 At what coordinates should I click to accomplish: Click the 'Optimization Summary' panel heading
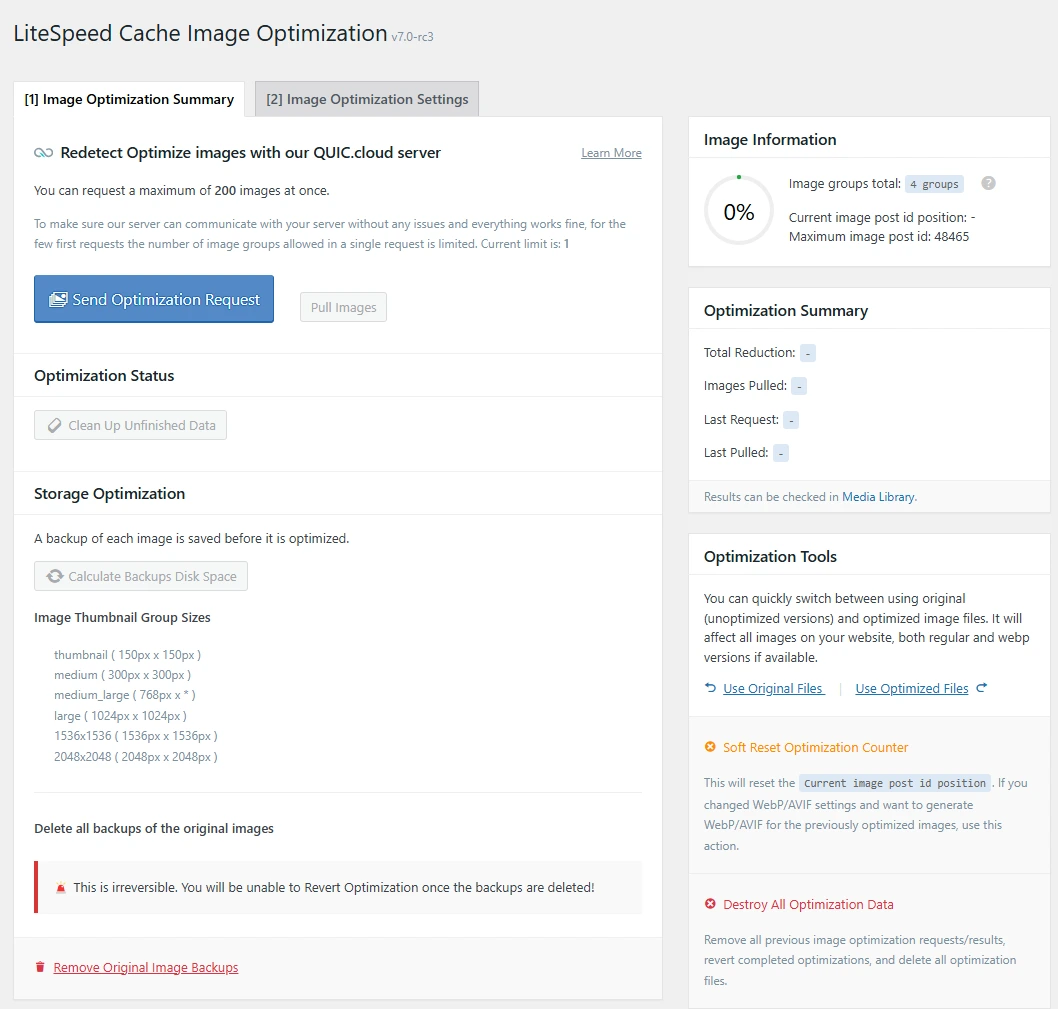coord(786,310)
